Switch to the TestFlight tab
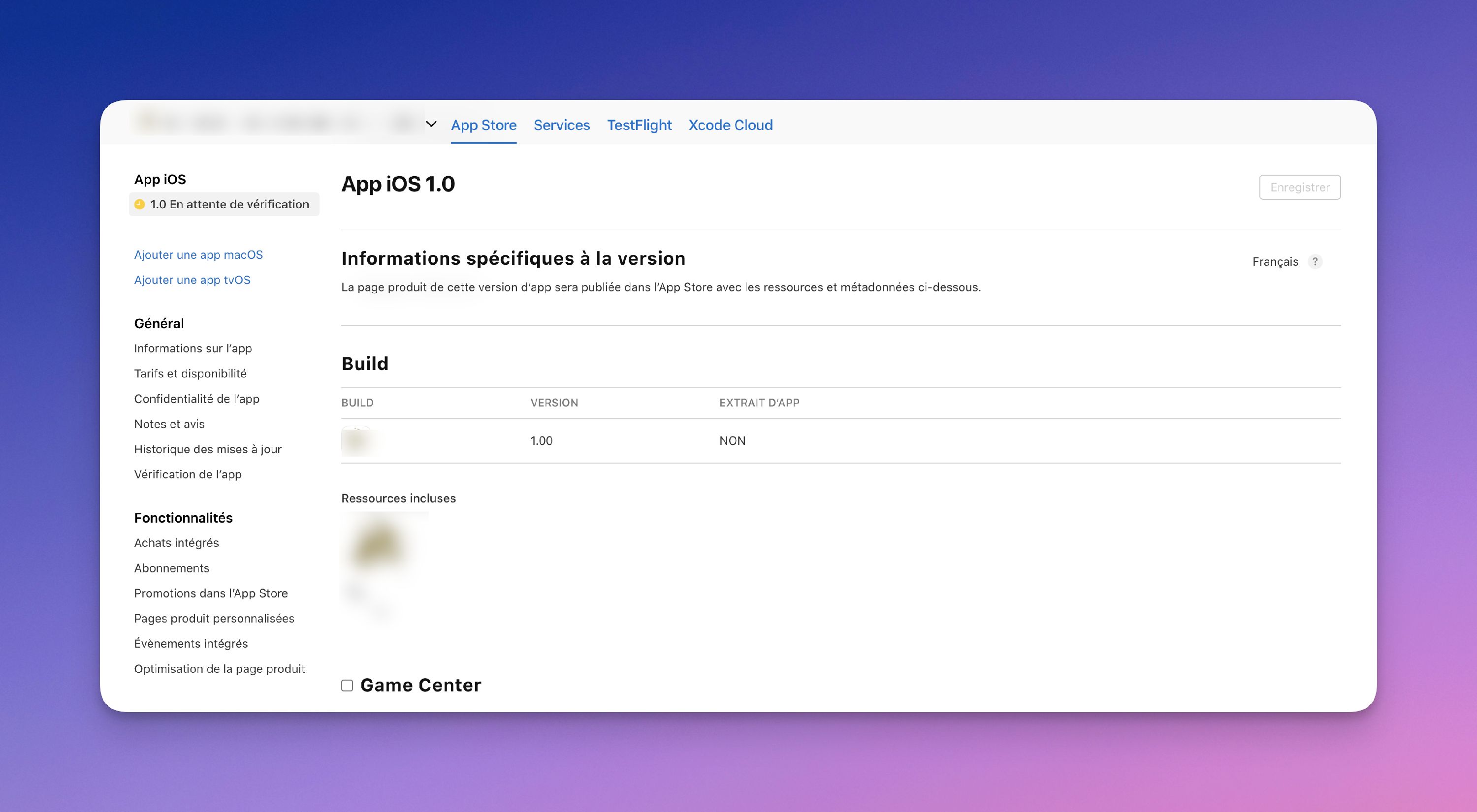This screenshot has width=1477, height=812. pyautogui.click(x=639, y=125)
